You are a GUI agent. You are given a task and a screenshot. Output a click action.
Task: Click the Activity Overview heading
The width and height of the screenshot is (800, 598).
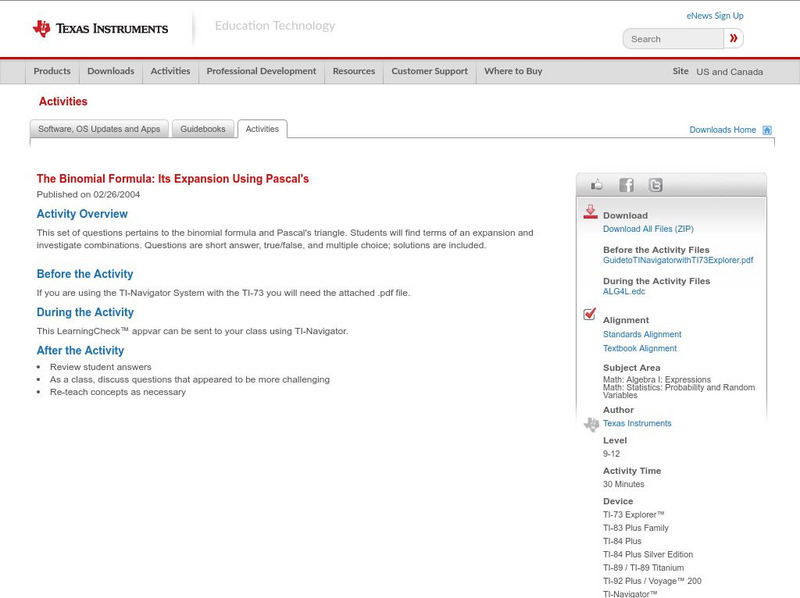[82, 214]
